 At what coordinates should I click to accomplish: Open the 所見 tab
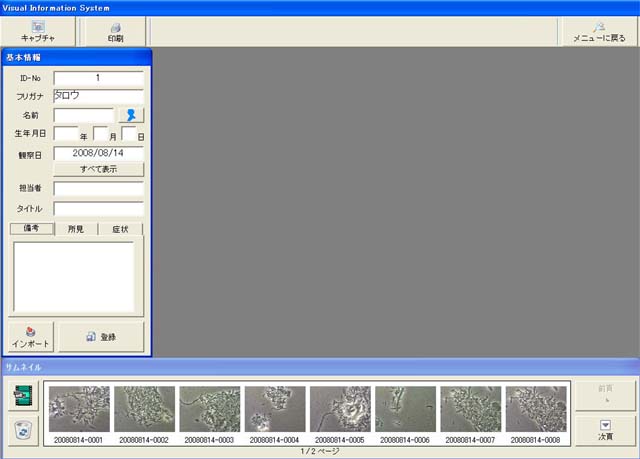[76, 229]
